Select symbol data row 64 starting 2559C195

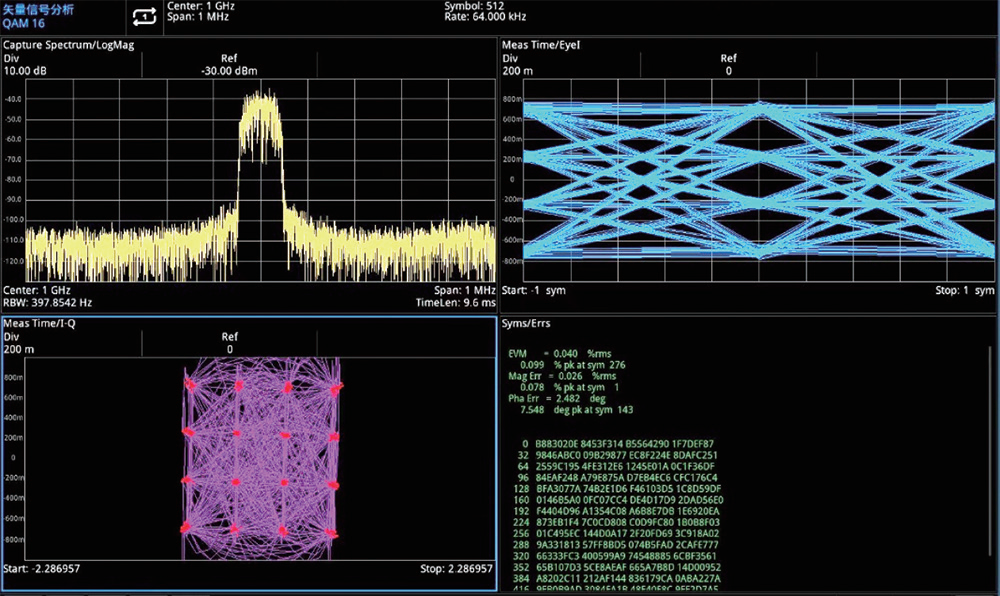click(616, 467)
